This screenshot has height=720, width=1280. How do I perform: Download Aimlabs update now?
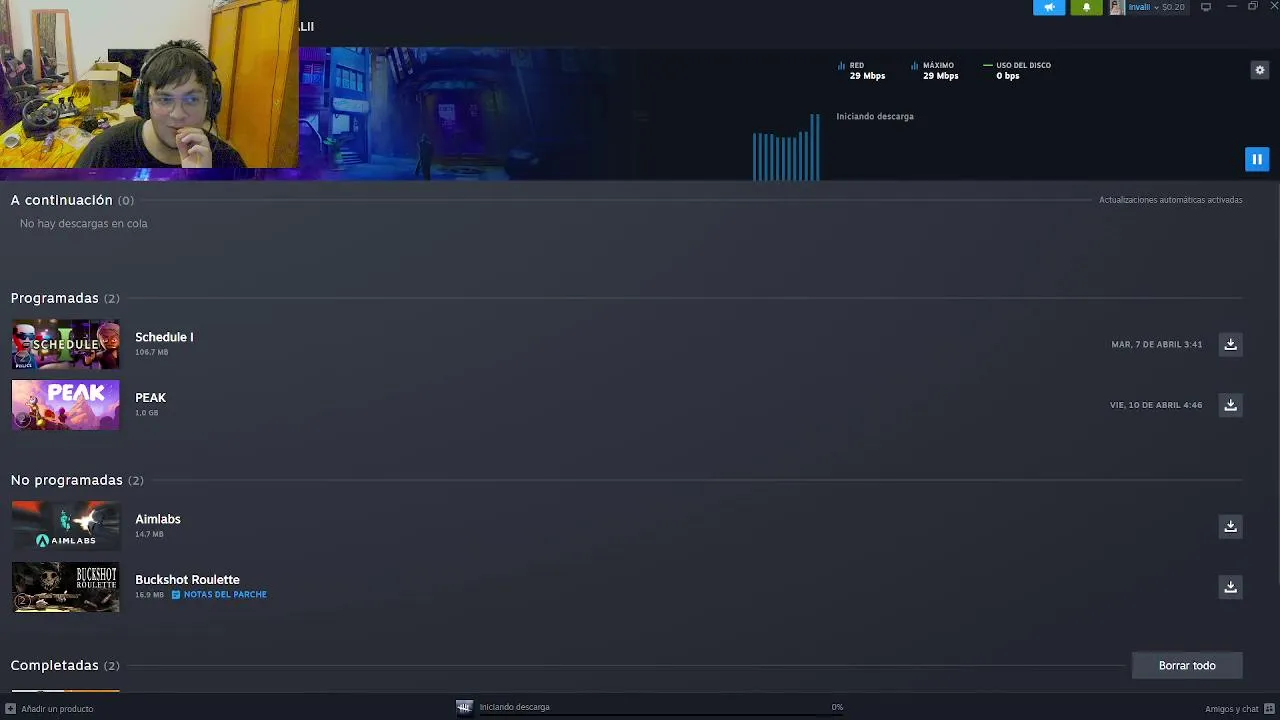[x=1230, y=526]
